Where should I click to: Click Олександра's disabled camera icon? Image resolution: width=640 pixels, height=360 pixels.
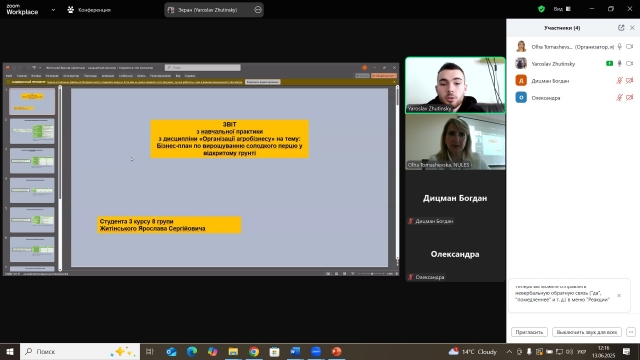tap(630, 98)
